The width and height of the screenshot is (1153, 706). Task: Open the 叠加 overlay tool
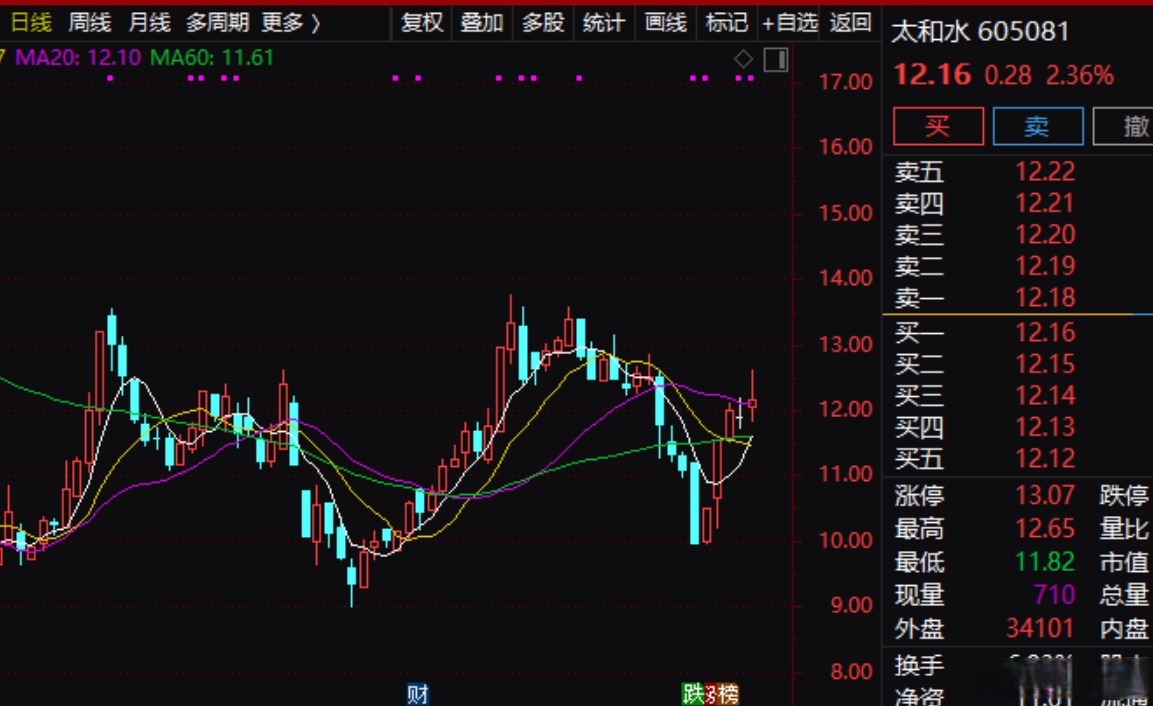(482, 22)
